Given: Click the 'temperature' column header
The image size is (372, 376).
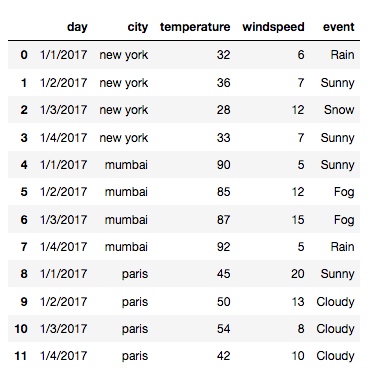Looking at the screenshot, I should pyautogui.click(x=195, y=27).
